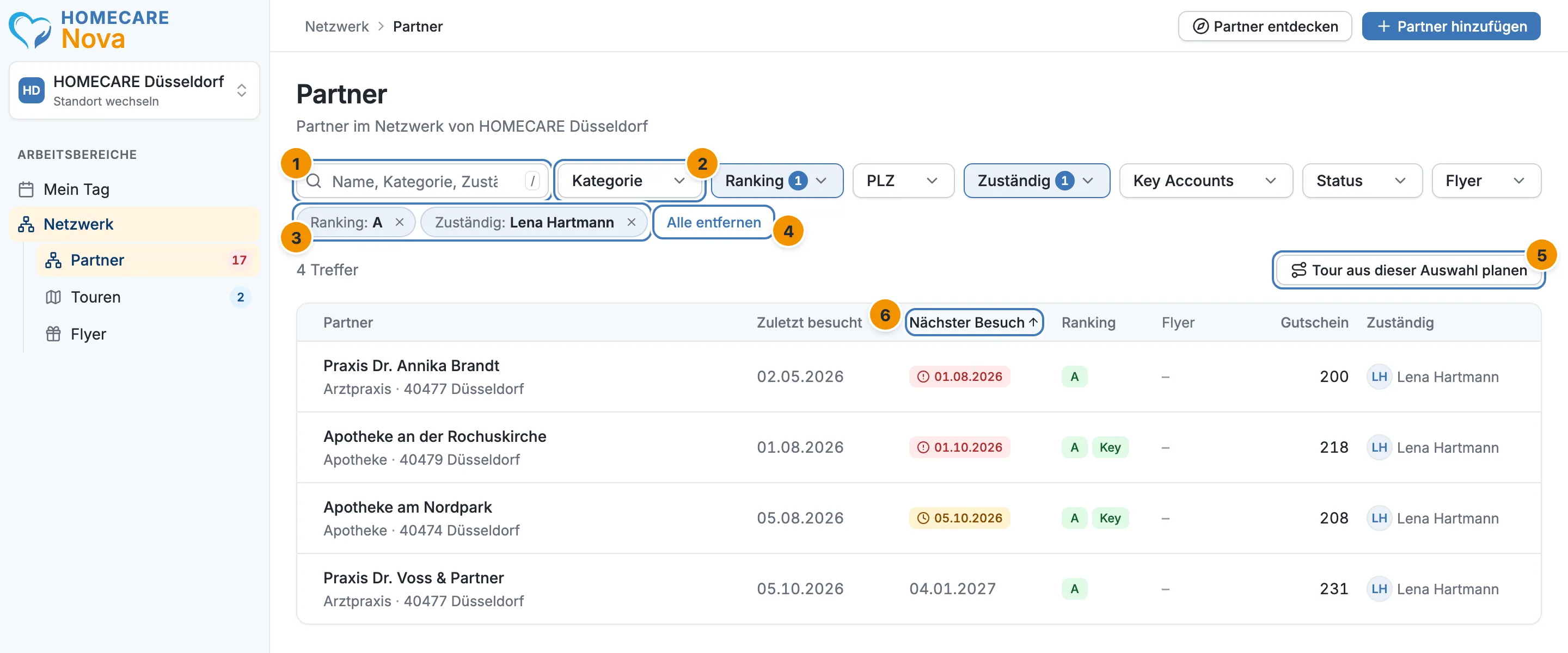Click the HD location avatar icon
This screenshot has width=1568, height=653.
[31, 90]
